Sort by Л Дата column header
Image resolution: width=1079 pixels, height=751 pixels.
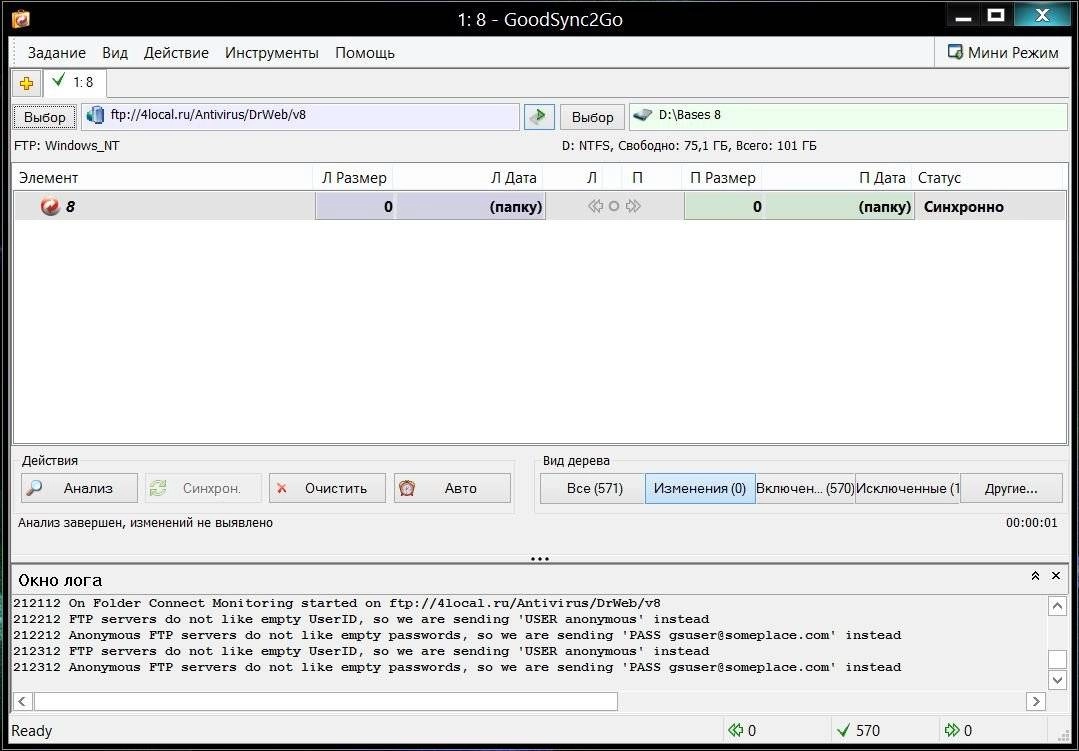468,178
